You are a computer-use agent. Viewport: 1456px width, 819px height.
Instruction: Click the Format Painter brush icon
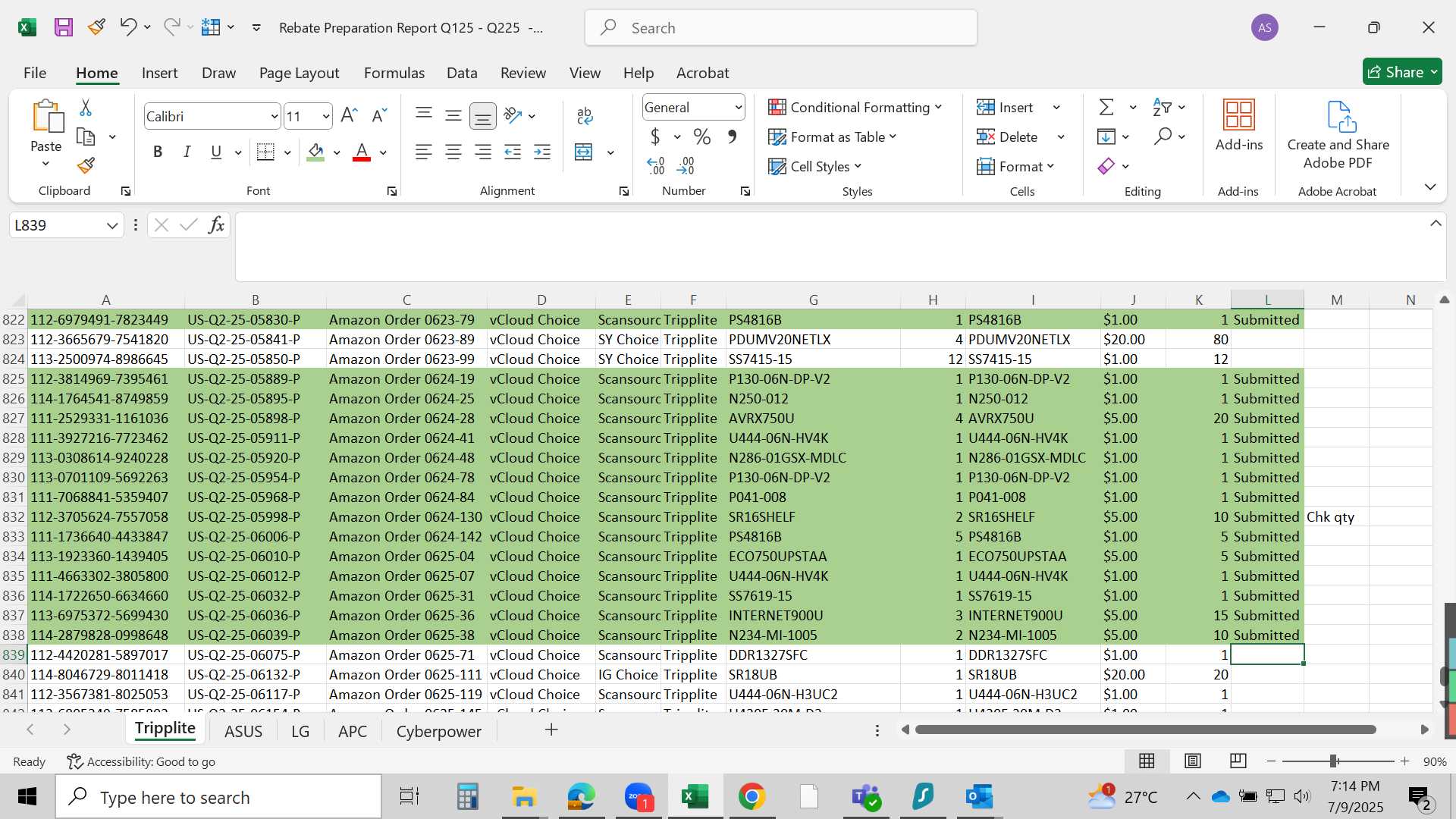coord(86,165)
